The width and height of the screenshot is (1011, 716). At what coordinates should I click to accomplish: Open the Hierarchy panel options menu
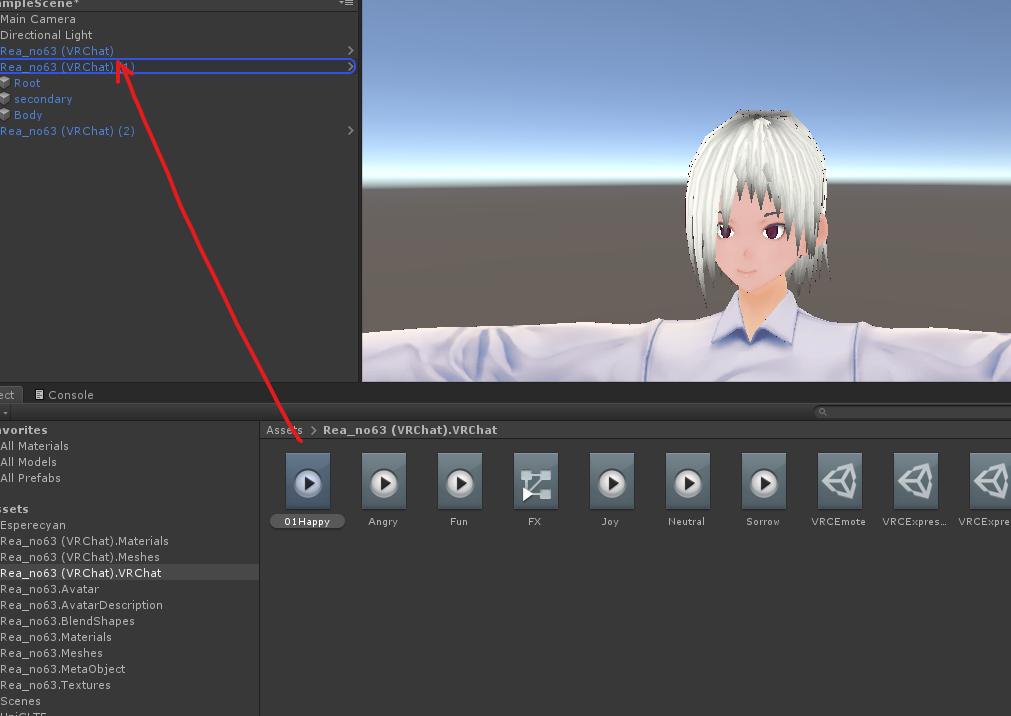pyautogui.click(x=346, y=3)
